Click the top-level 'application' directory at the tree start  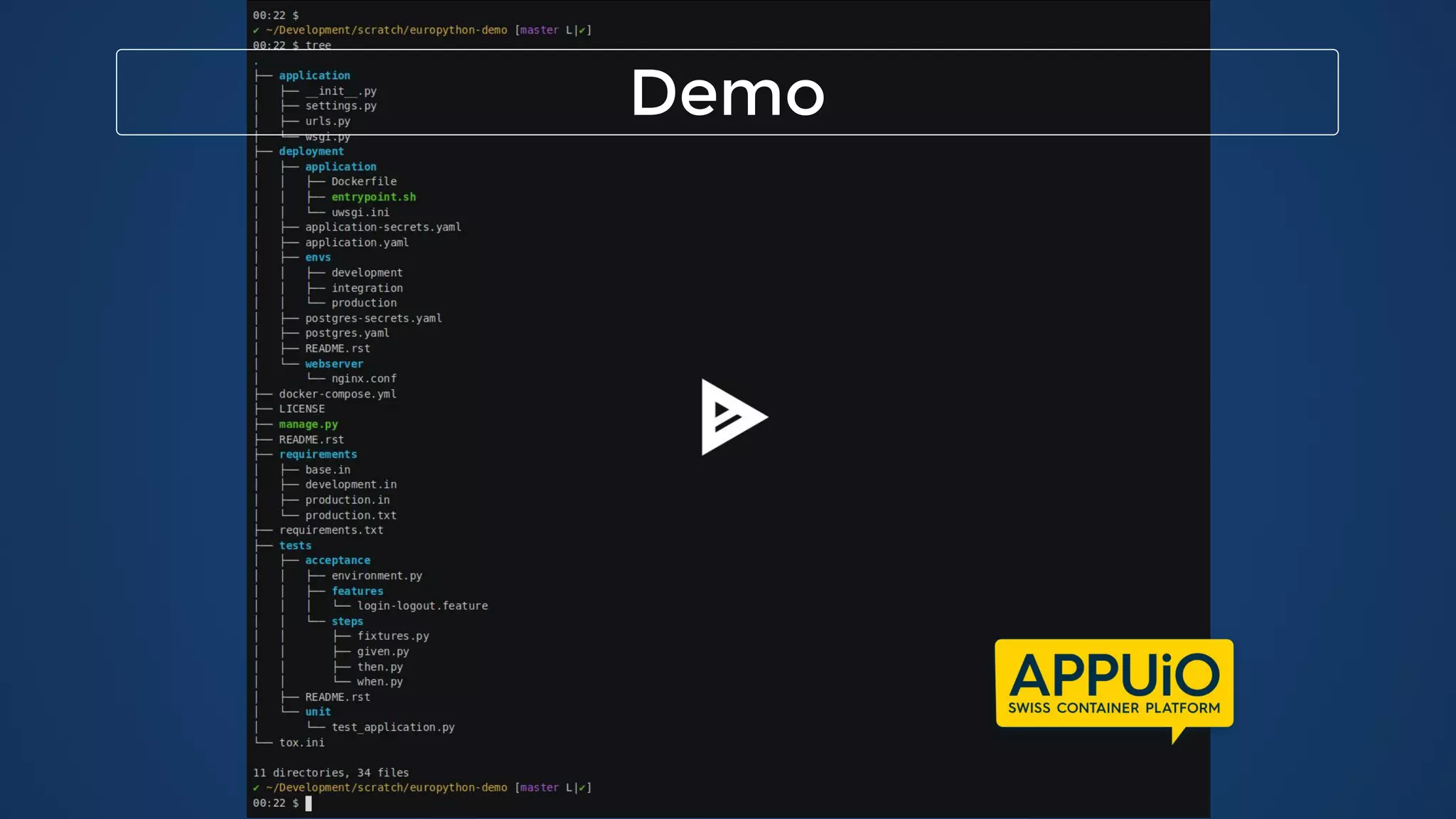pyautogui.click(x=314, y=75)
